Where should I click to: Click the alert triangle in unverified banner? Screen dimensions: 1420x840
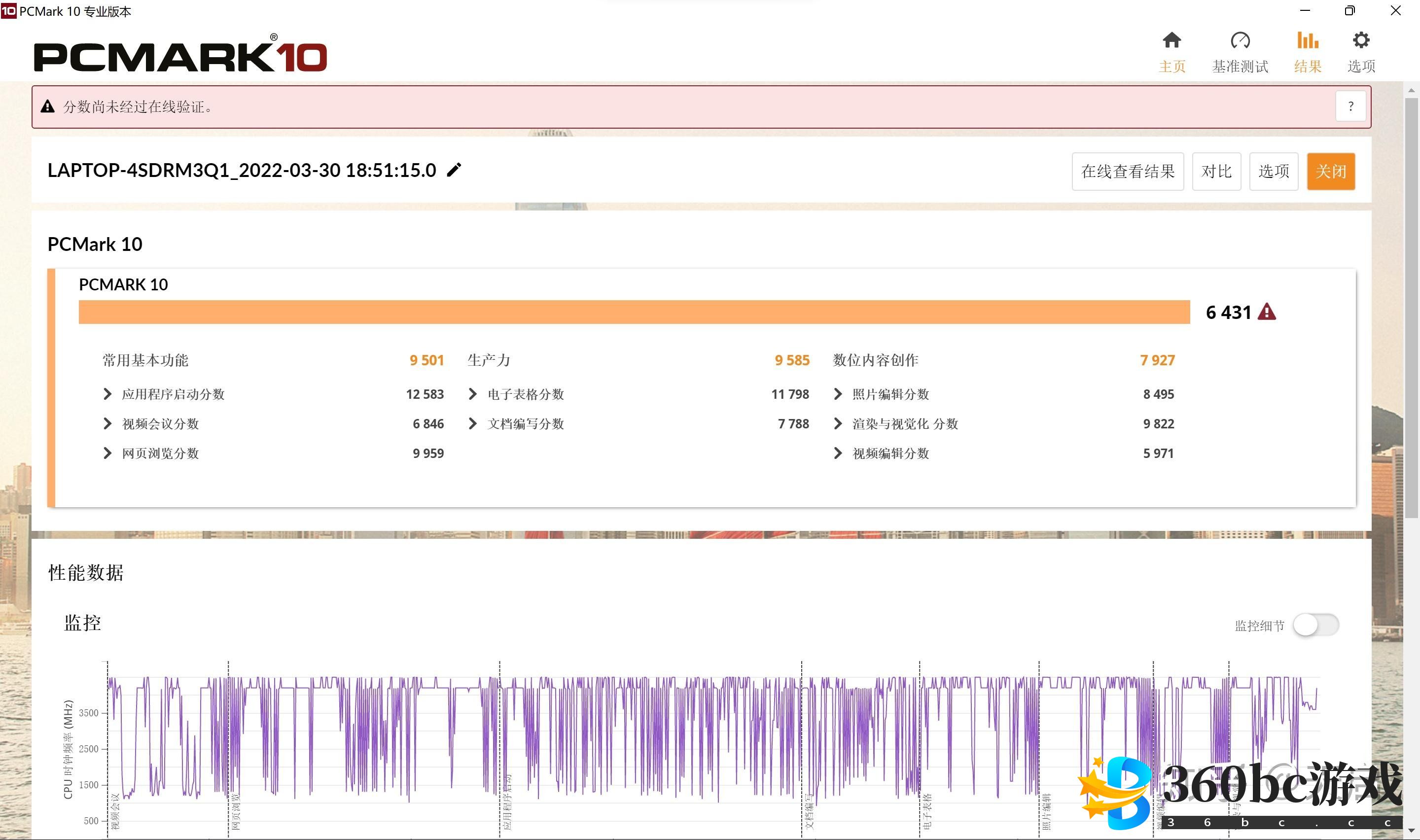click(x=47, y=106)
